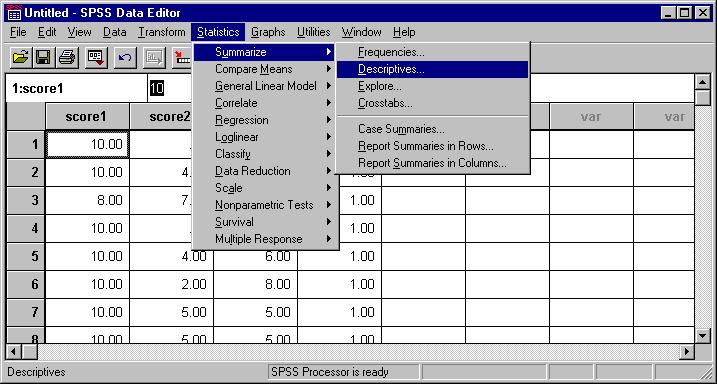Select row header number 1
The image size is (717, 384).
pyautogui.click(x=26, y=145)
